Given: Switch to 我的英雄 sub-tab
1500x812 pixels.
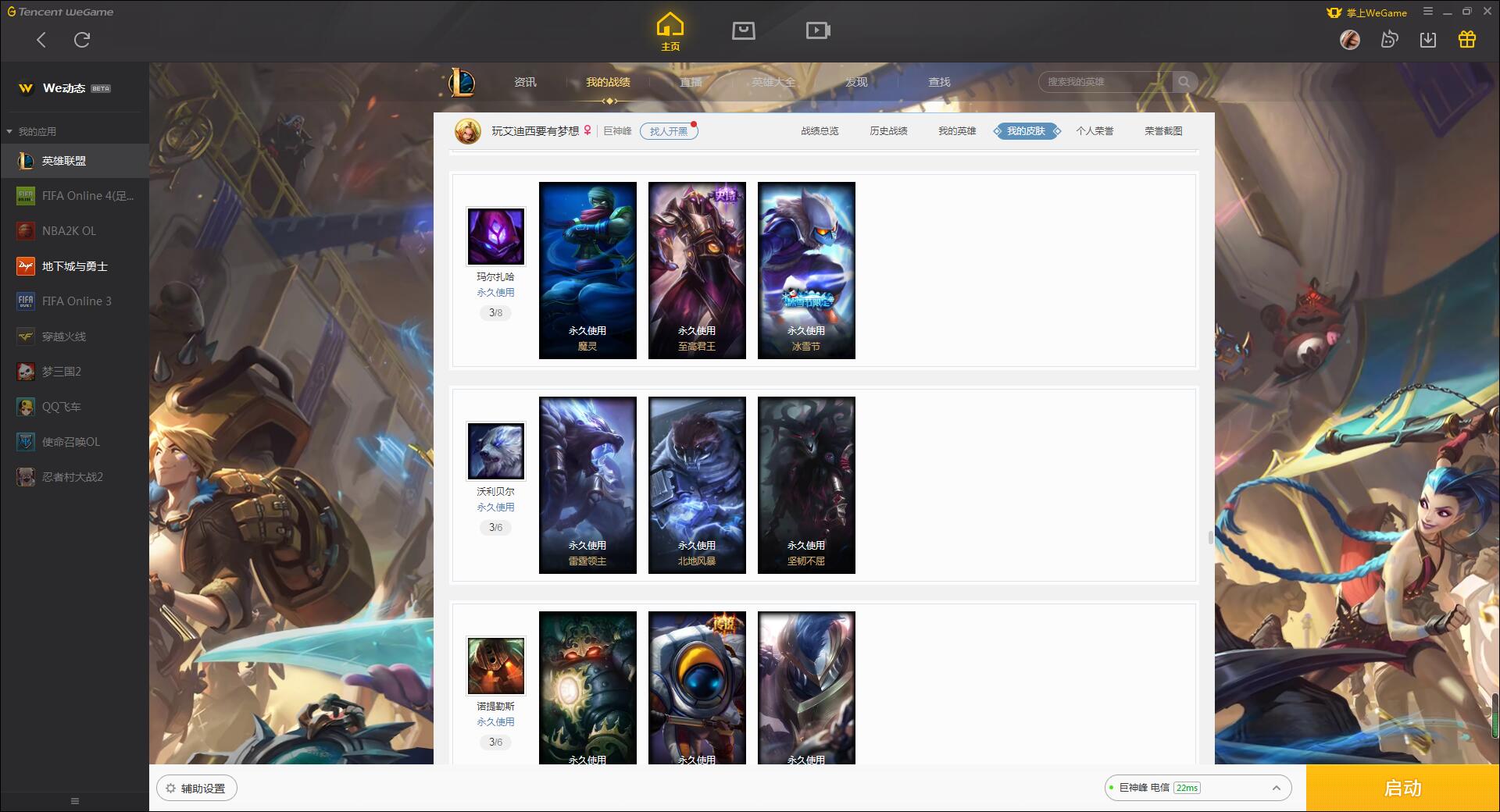Looking at the screenshot, I should [x=957, y=131].
